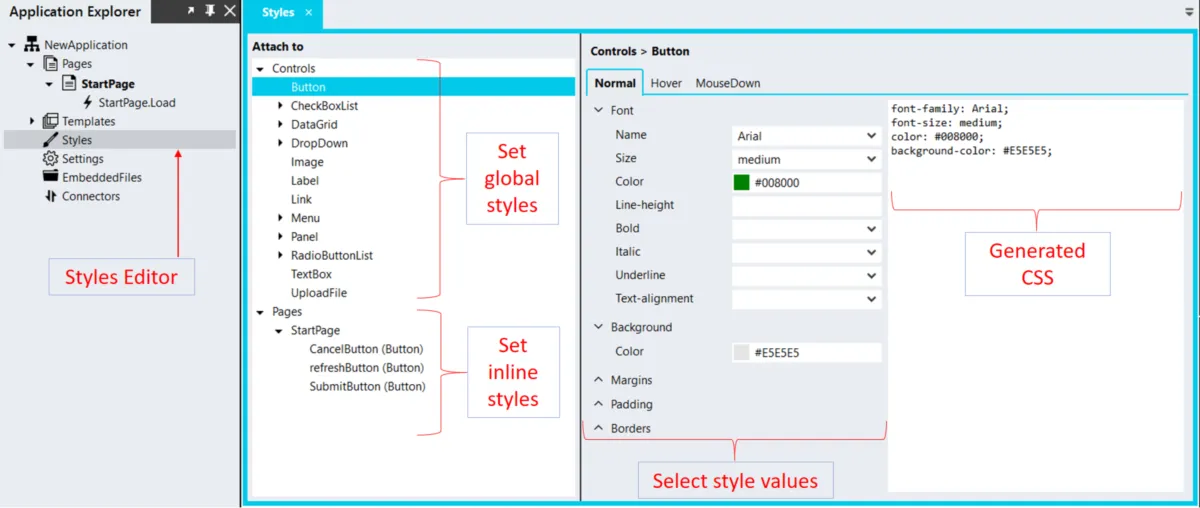Viewport: 1200px width, 508px height.
Task: Click the EmbeddedFiles folder icon
Action: pyautogui.click(x=50, y=178)
